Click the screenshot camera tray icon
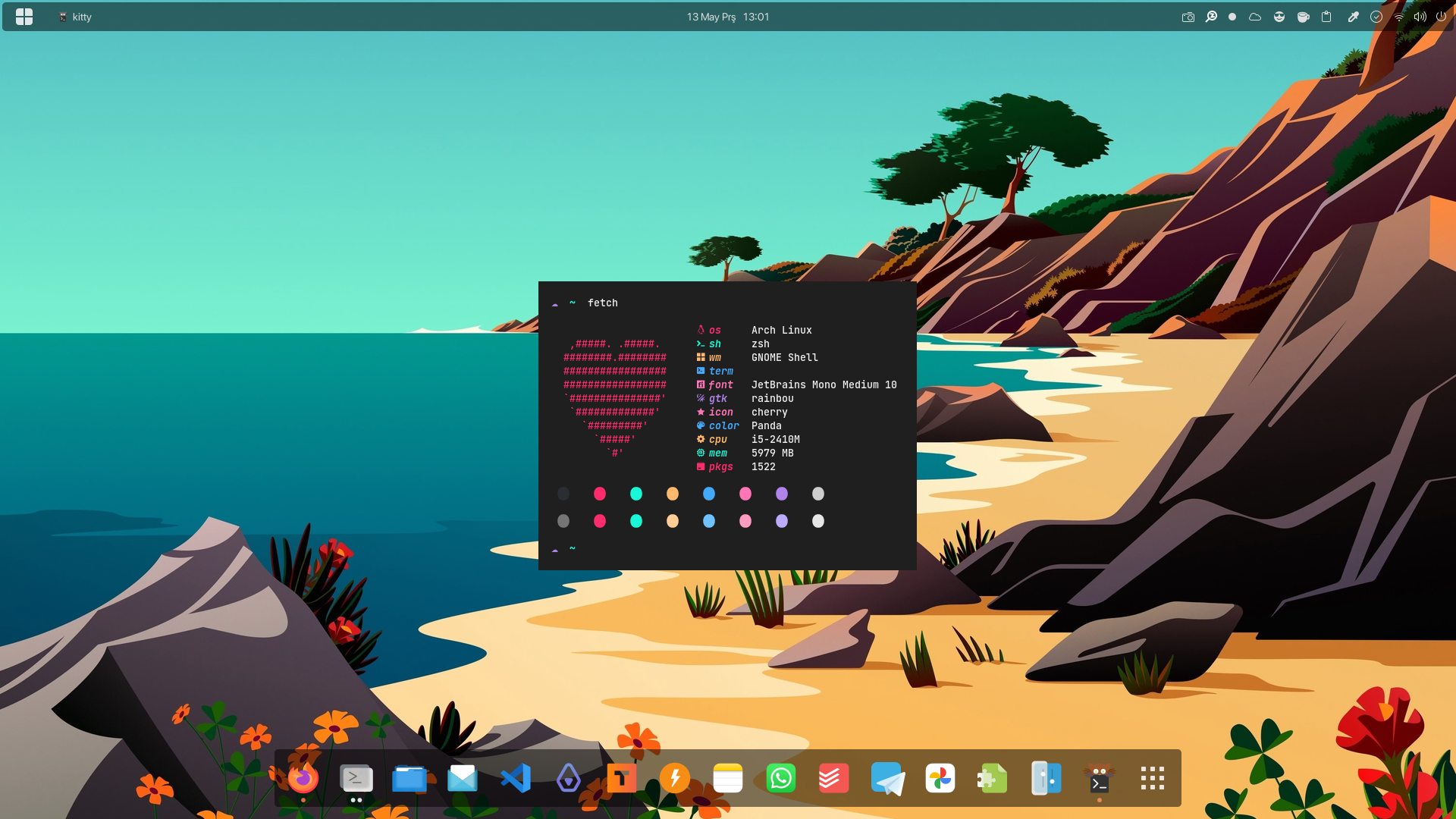Image resolution: width=1456 pixels, height=819 pixels. point(1188,17)
